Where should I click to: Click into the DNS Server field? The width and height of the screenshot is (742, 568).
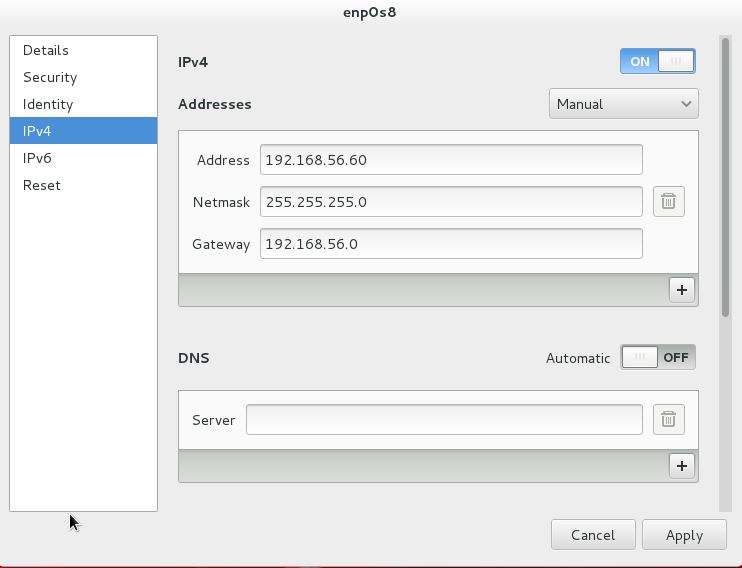tap(444, 419)
